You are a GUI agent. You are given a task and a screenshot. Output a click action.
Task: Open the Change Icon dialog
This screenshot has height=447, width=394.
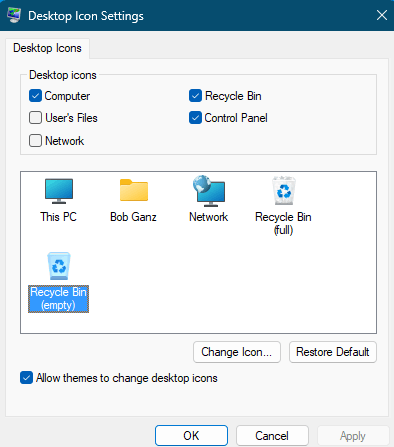[x=237, y=352]
